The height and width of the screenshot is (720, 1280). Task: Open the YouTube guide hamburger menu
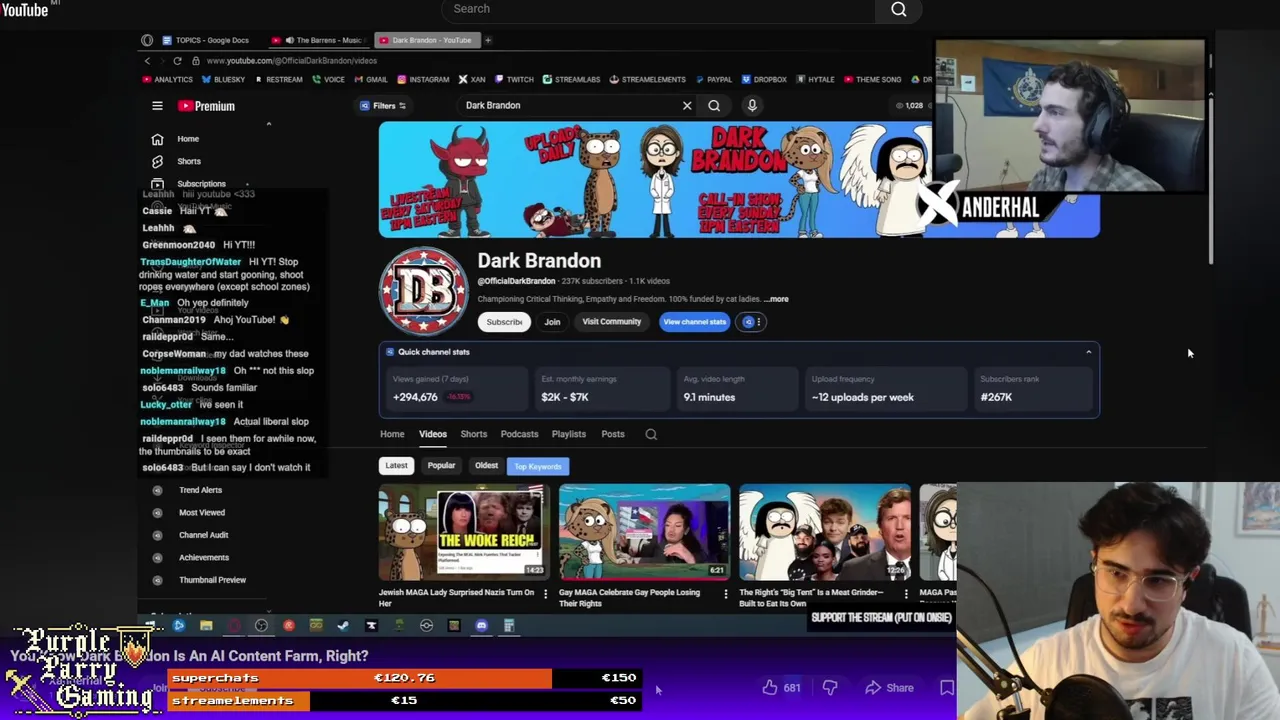coord(157,106)
